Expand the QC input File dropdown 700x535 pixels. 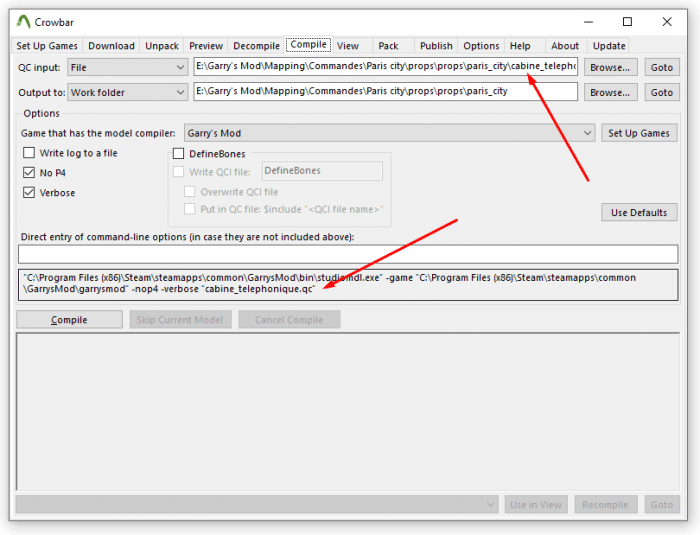pos(128,67)
